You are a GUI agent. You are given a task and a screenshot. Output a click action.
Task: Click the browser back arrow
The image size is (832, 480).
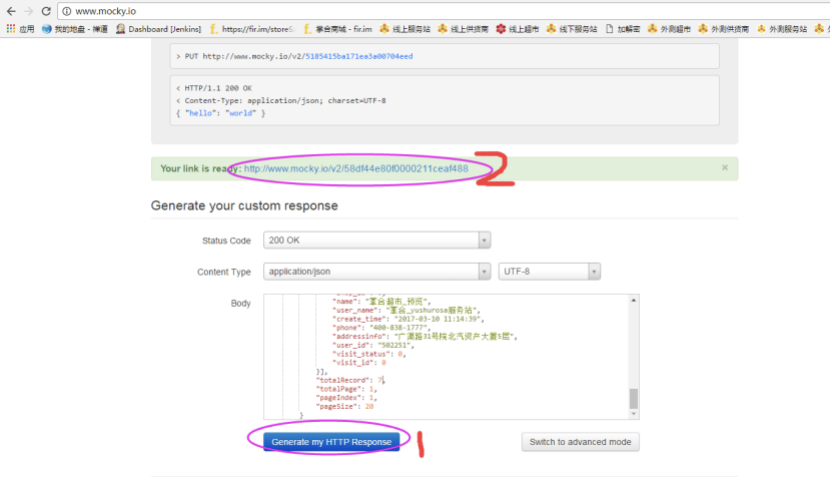pos(11,11)
